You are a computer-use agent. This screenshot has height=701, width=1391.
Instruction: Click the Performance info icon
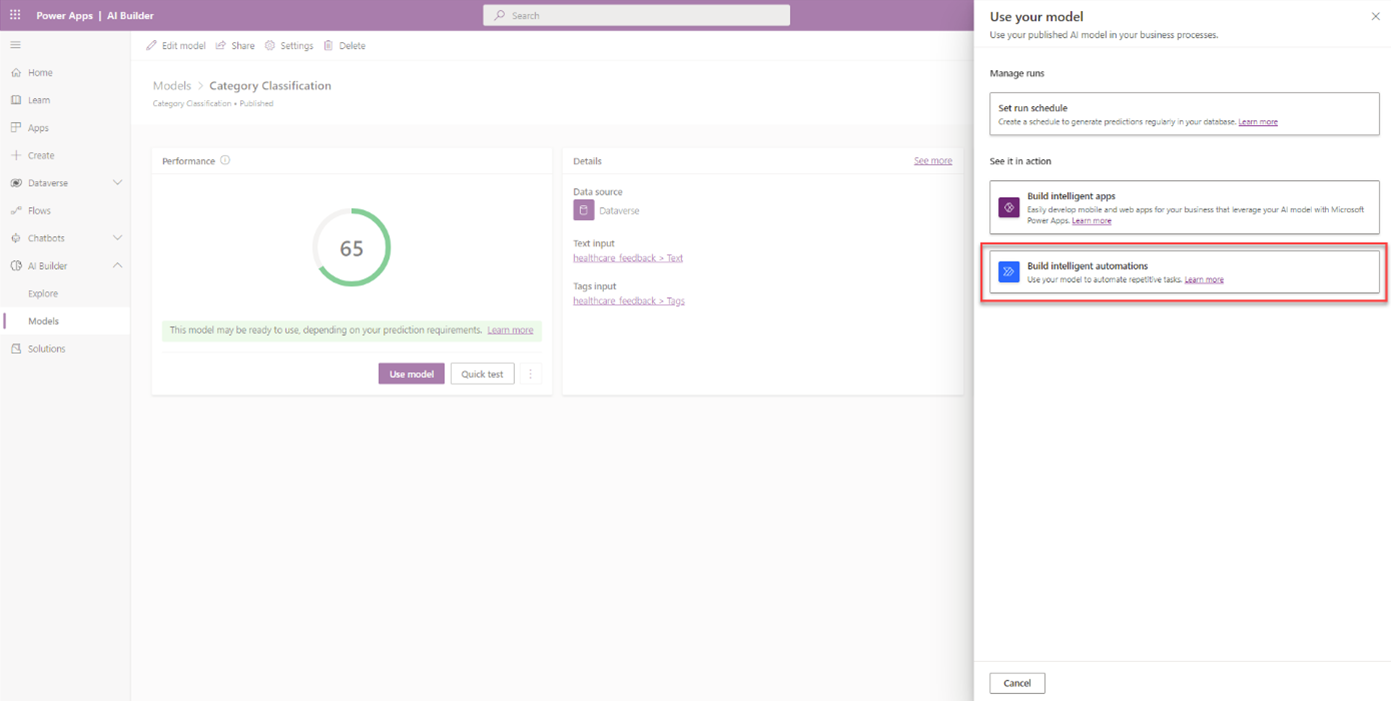click(225, 160)
